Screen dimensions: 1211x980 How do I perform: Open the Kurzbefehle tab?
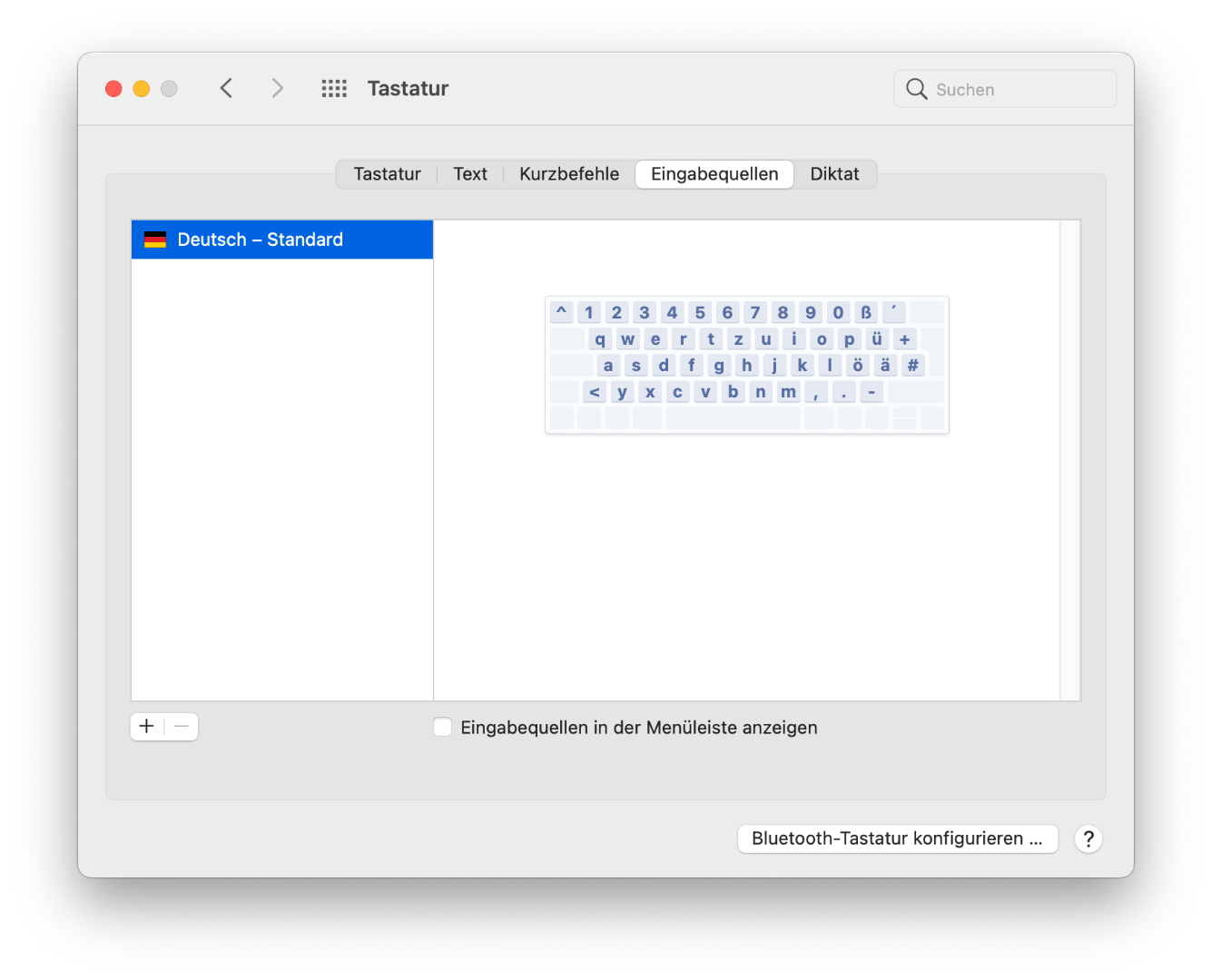[x=569, y=174]
